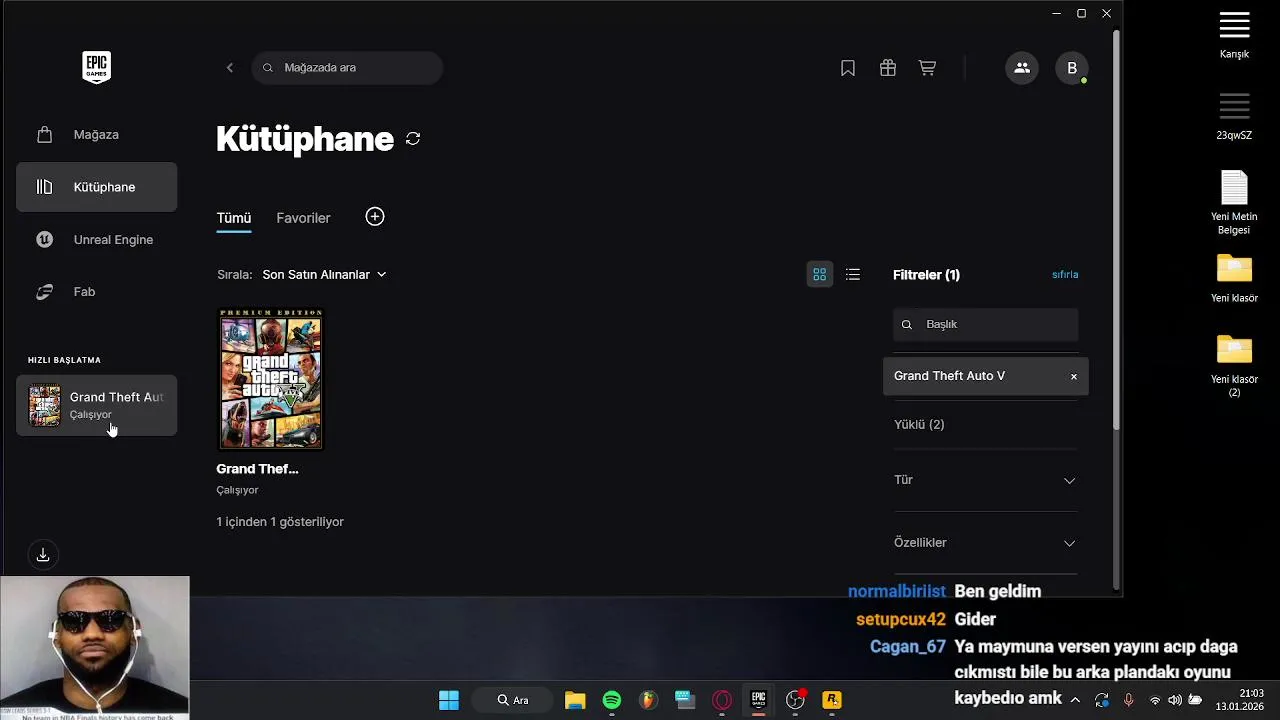
Task: Open File Explorer from the taskbar
Action: pyautogui.click(x=575, y=700)
